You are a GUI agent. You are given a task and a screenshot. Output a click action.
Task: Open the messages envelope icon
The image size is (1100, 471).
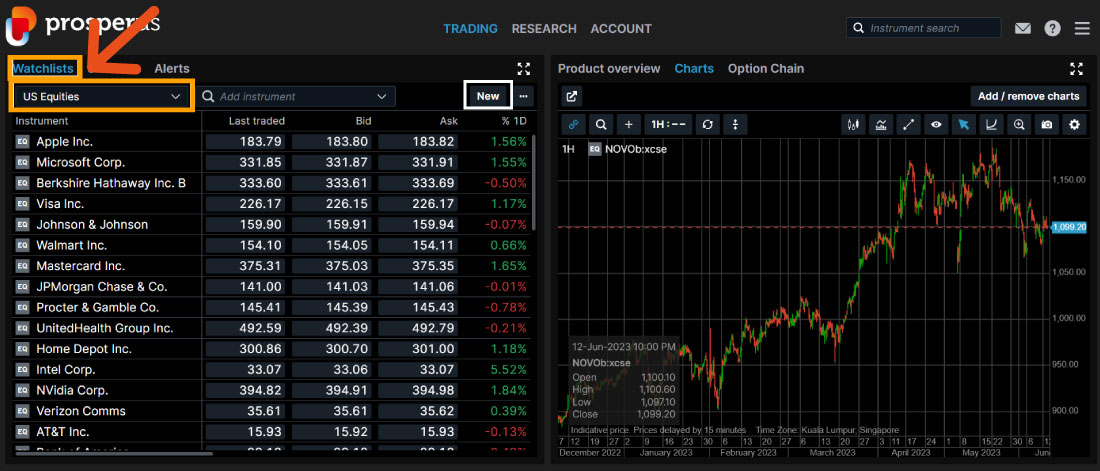coord(1023,29)
